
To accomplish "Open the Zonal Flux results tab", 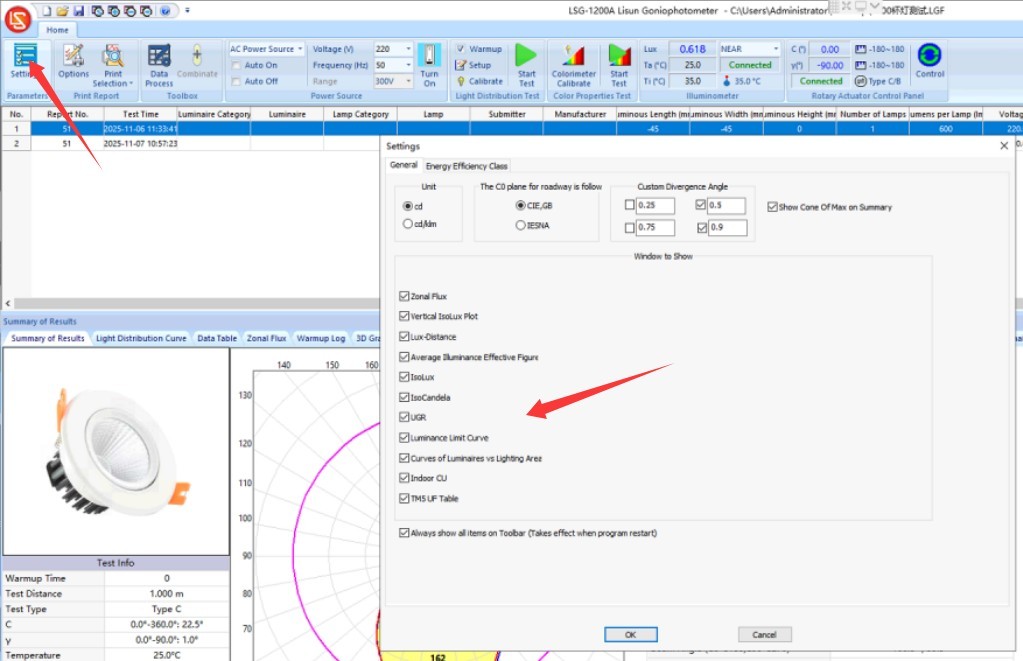I will click(266, 339).
